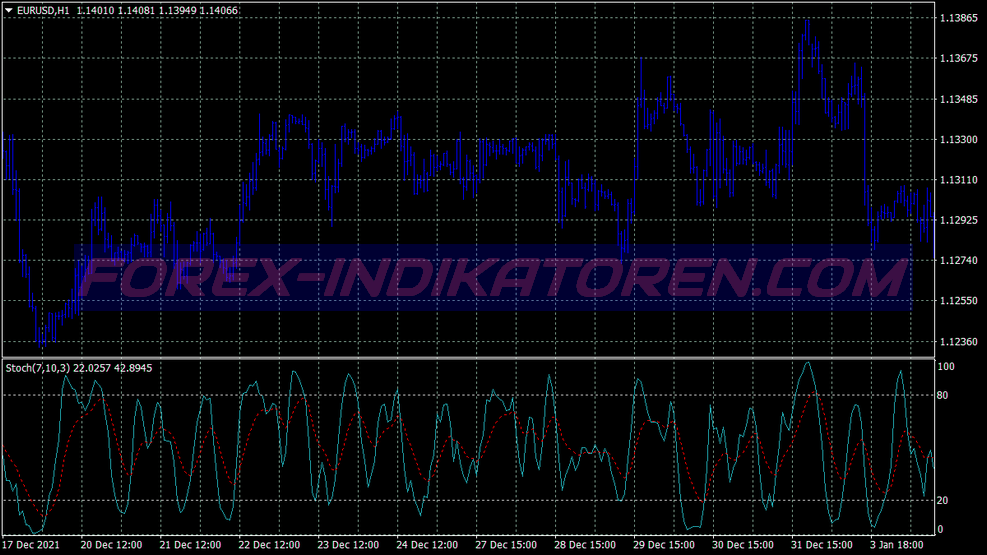987x555 pixels.
Task: Click the 1.13865 price scale label
Action: pyautogui.click(x=959, y=18)
